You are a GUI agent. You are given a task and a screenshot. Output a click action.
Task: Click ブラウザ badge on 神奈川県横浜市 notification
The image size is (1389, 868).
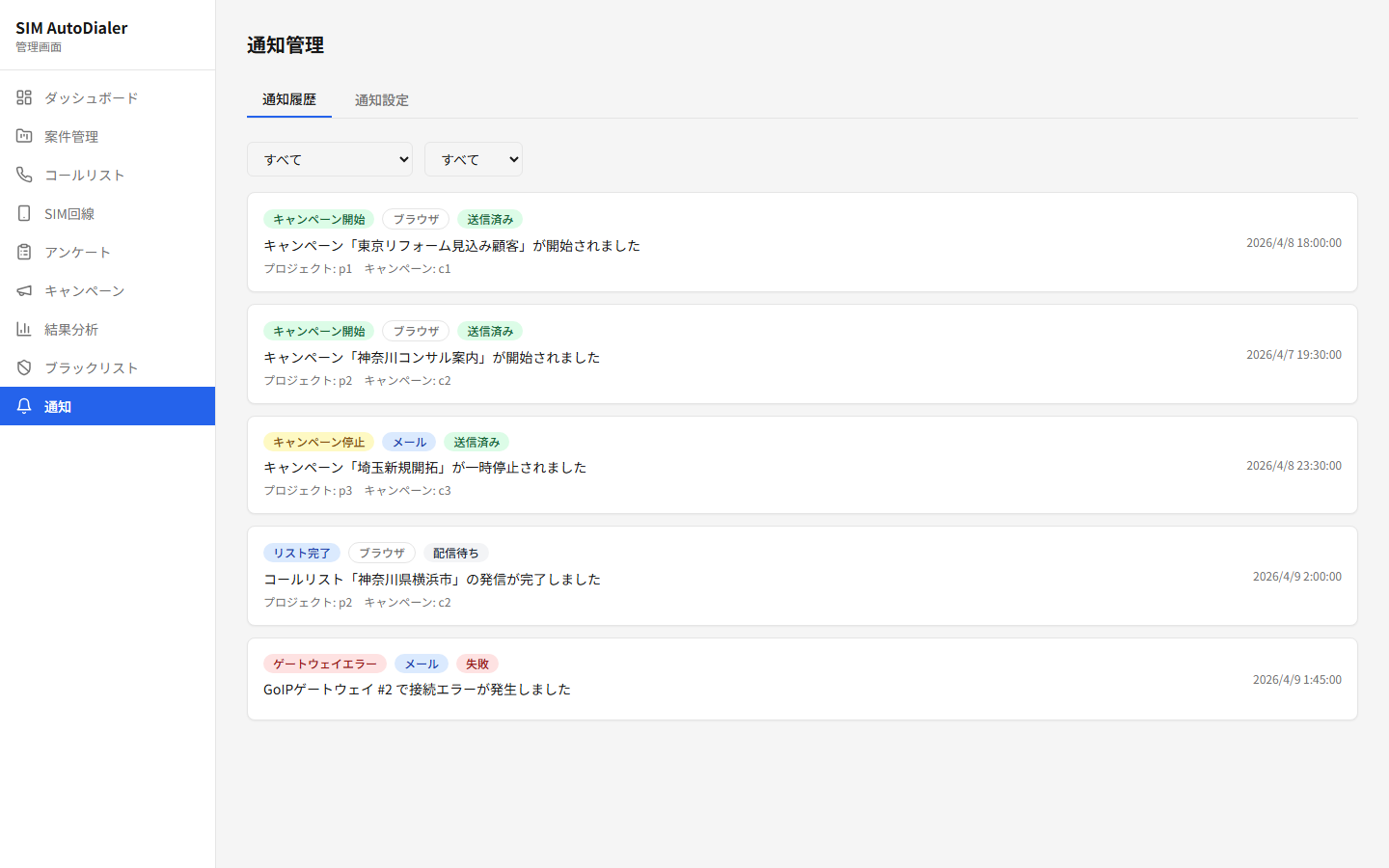click(382, 553)
